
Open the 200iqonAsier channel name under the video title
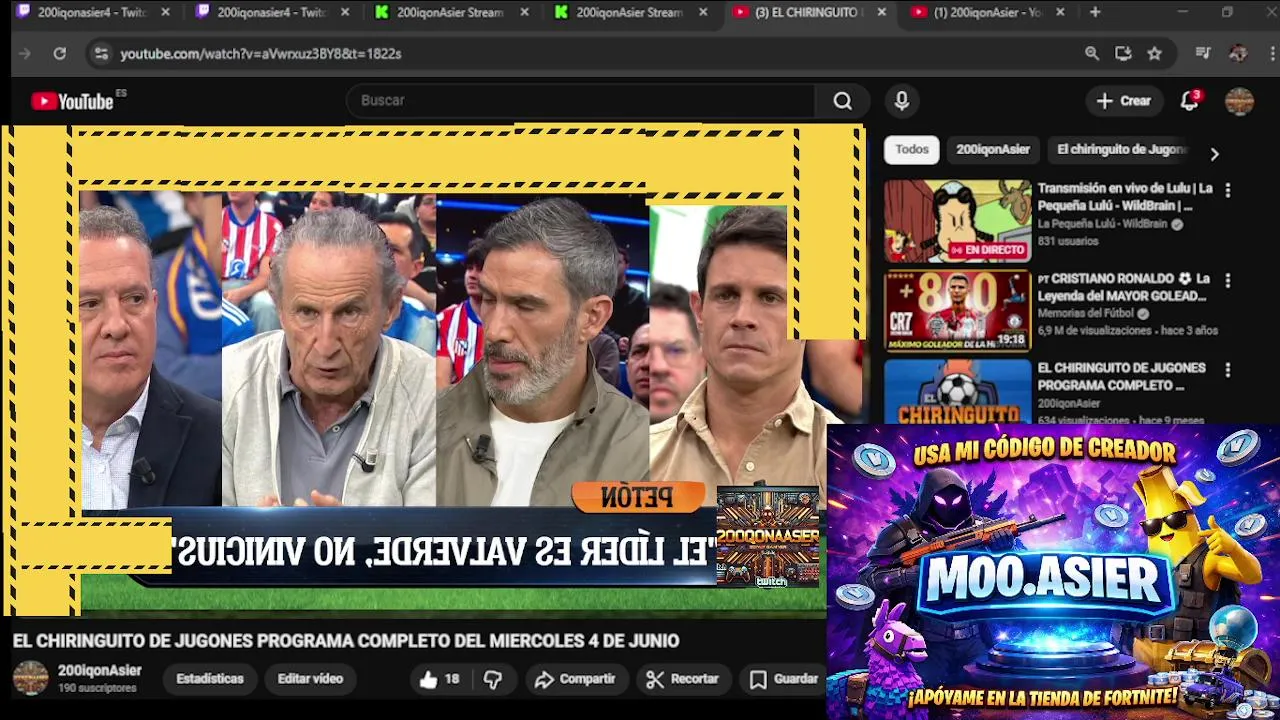99,670
